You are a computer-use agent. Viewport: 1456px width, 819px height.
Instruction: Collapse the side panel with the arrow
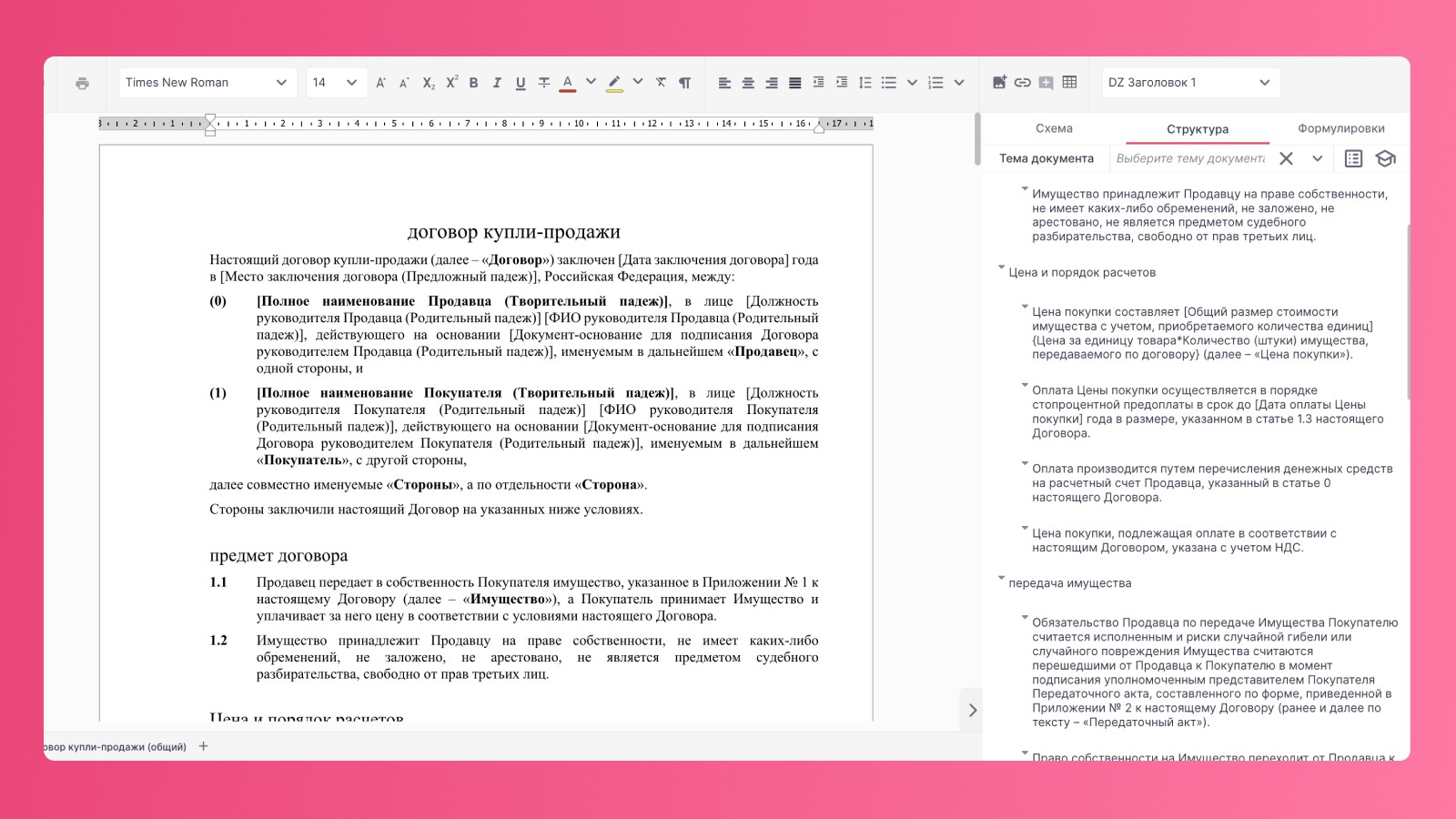tap(972, 710)
